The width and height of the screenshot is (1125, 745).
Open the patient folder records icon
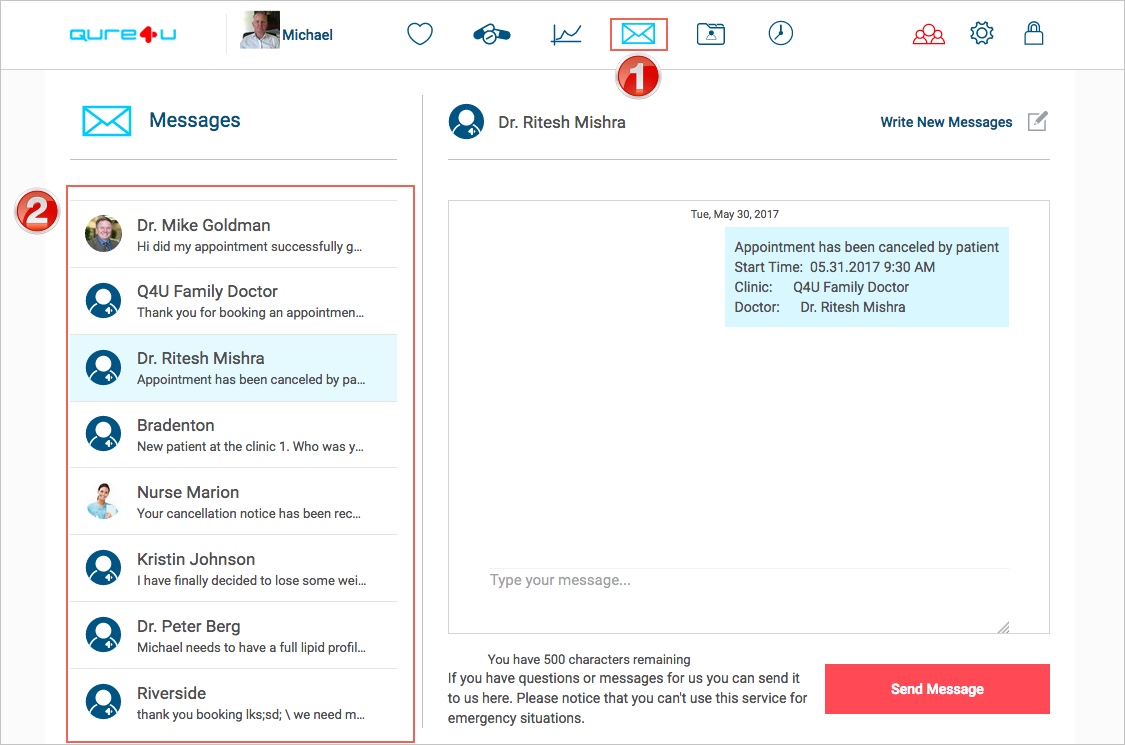710,34
